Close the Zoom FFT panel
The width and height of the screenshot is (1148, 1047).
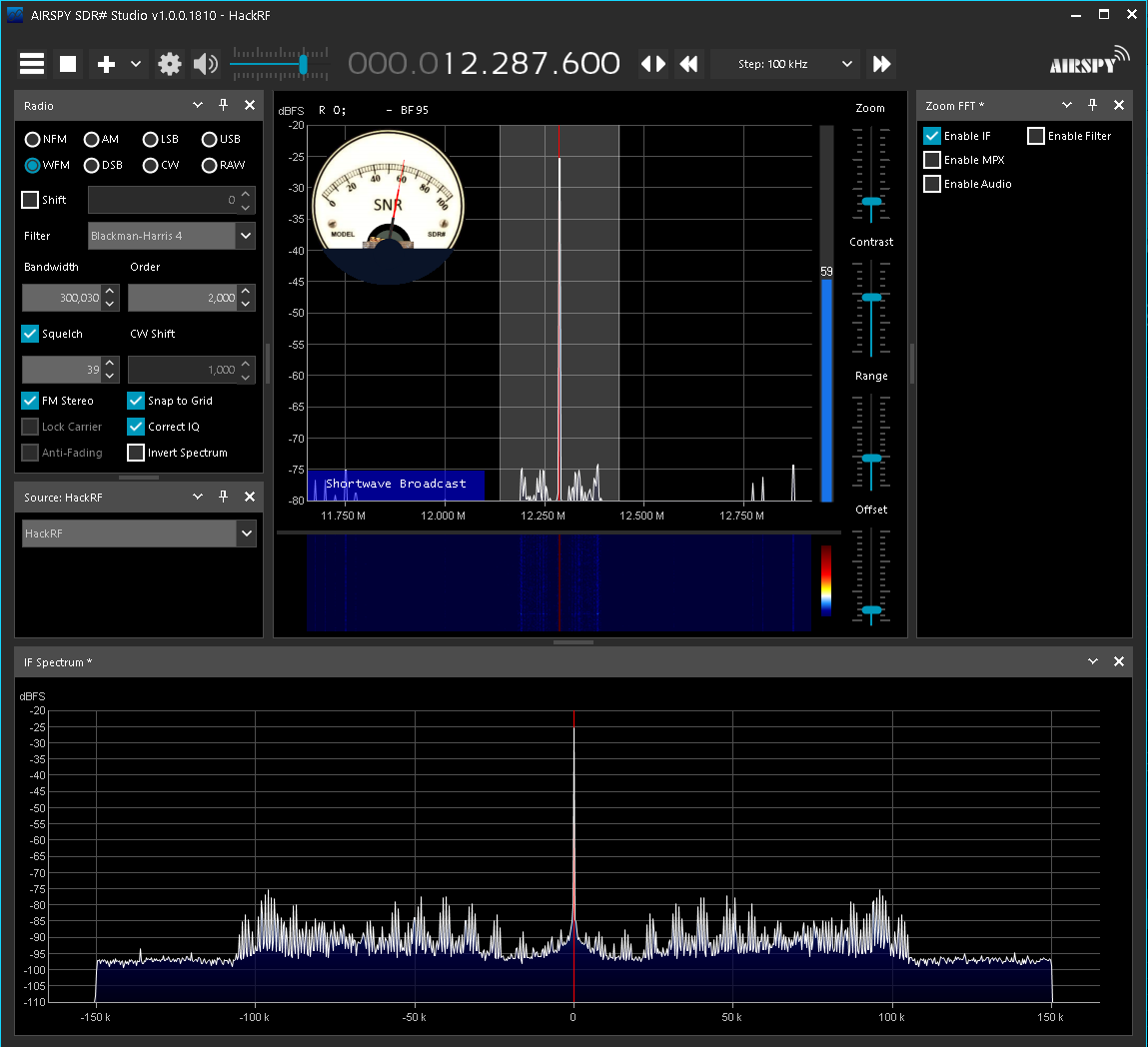click(x=1119, y=106)
